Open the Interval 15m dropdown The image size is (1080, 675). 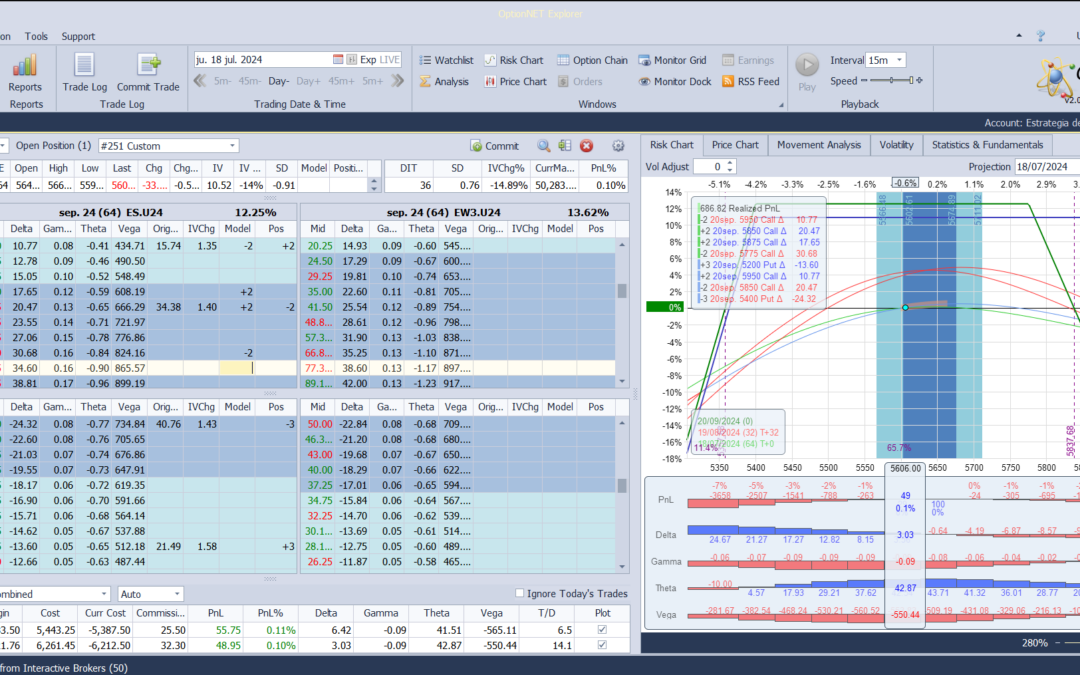tap(898, 60)
